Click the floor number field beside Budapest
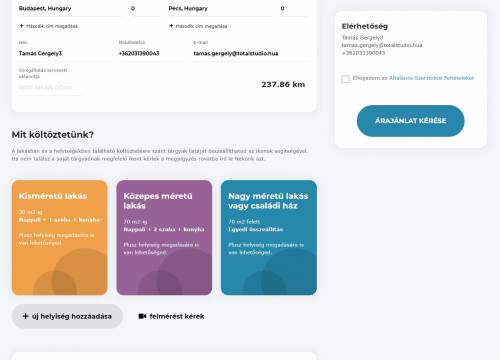Viewport: 500px width, 360px height. coord(144,9)
